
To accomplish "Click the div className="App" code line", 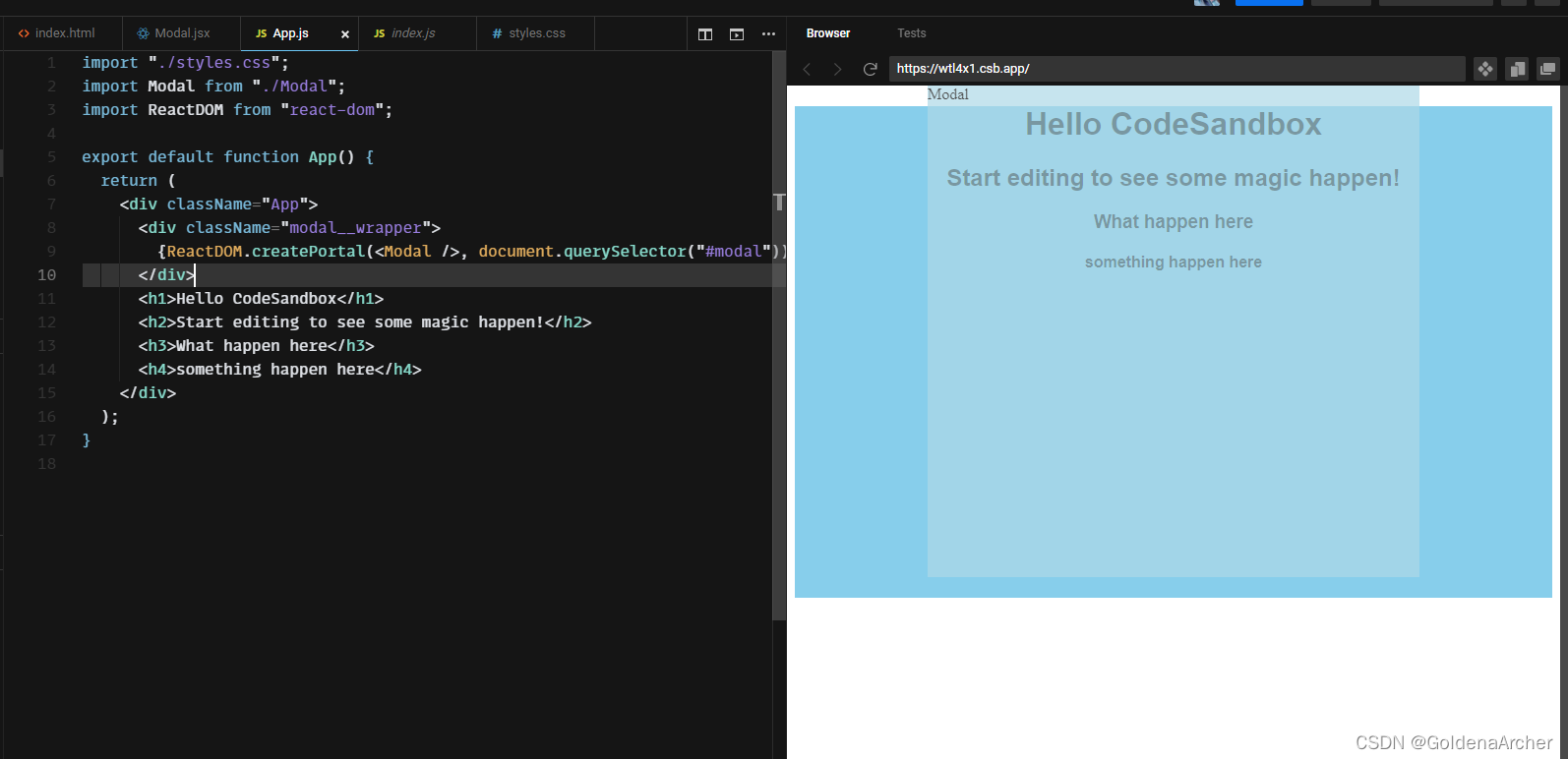I will click(218, 204).
